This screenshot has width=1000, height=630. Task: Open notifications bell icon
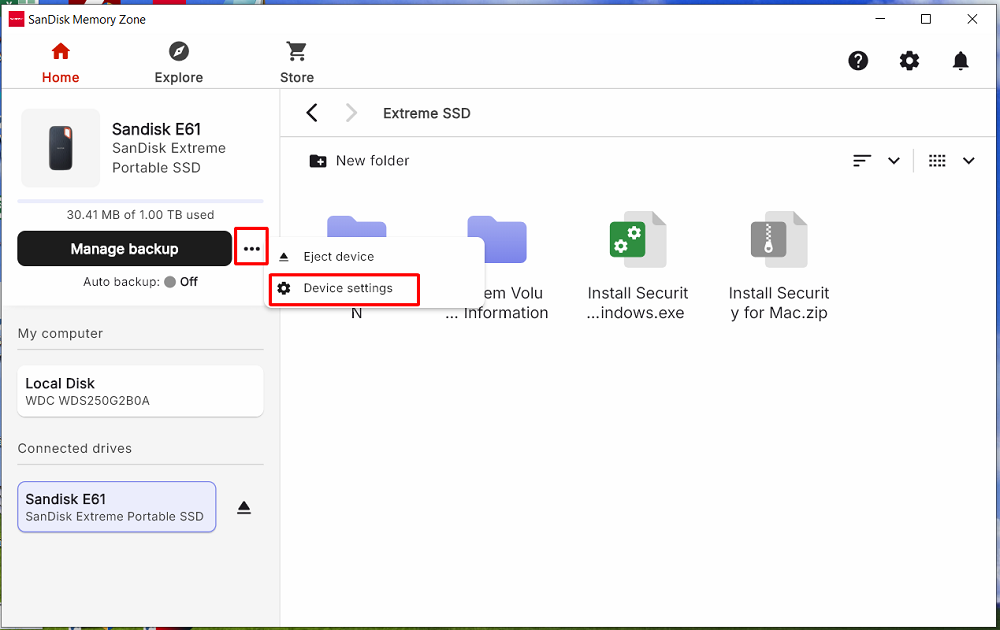(960, 61)
